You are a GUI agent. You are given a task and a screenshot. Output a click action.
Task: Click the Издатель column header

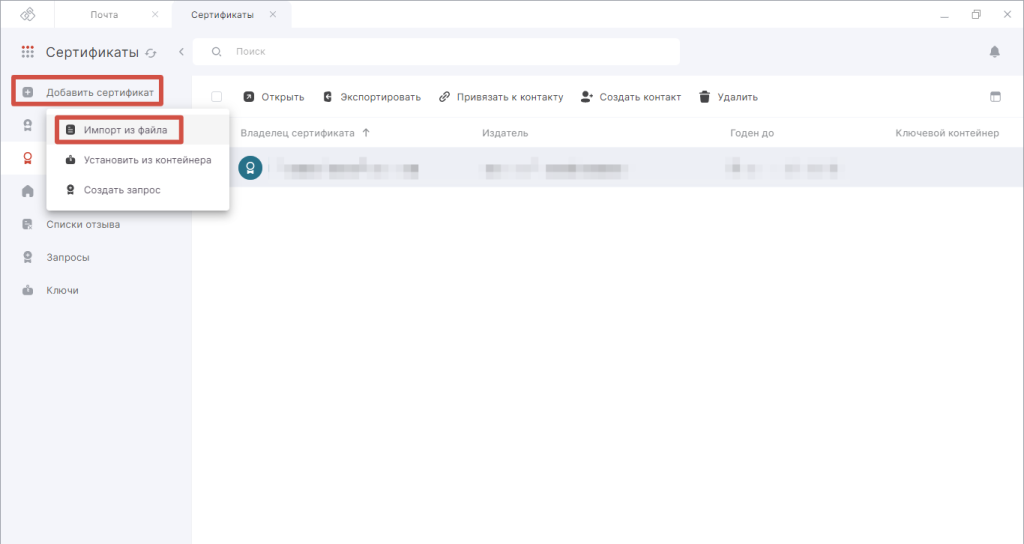click(x=505, y=133)
